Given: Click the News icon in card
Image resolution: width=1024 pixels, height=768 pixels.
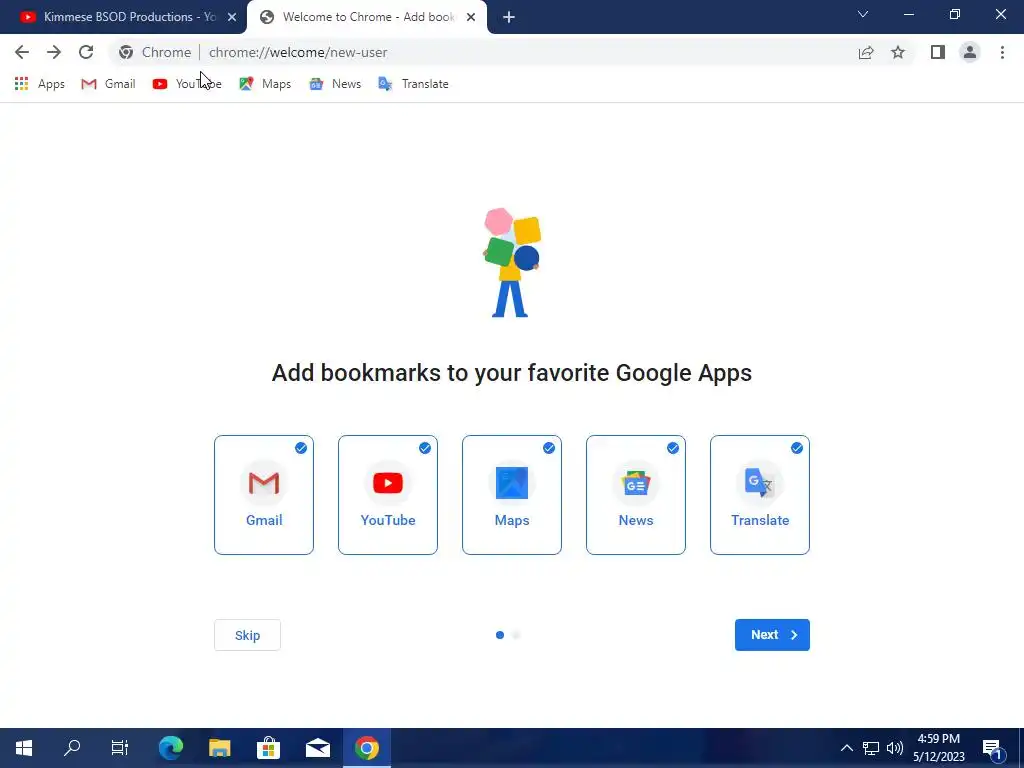Looking at the screenshot, I should tap(636, 483).
